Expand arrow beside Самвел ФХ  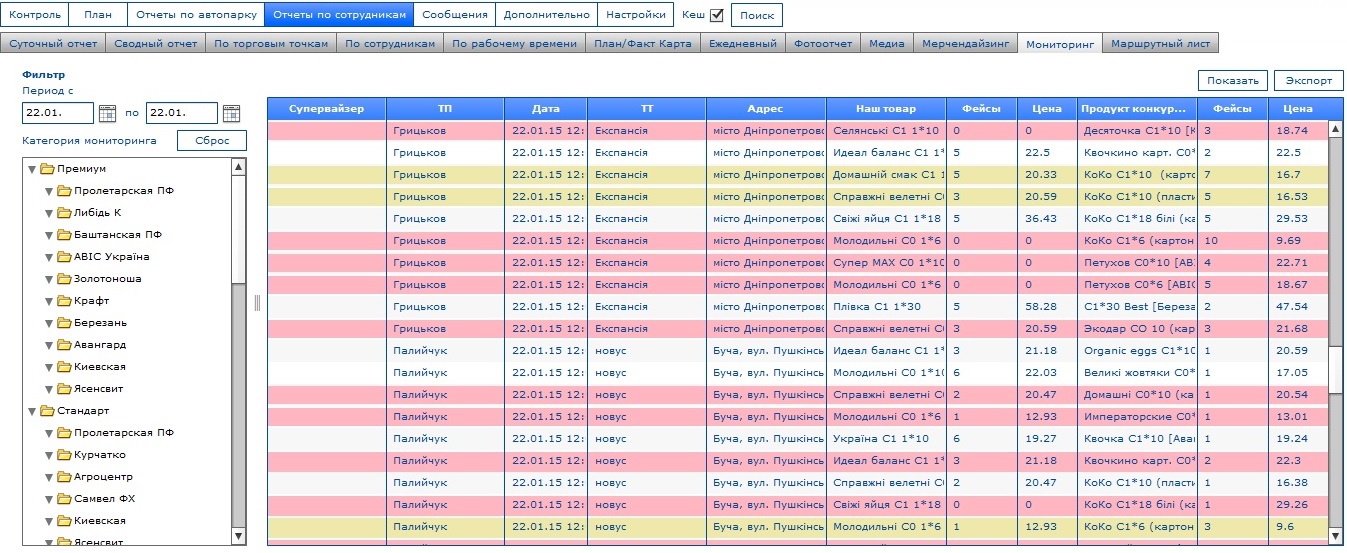click(x=48, y=499)
